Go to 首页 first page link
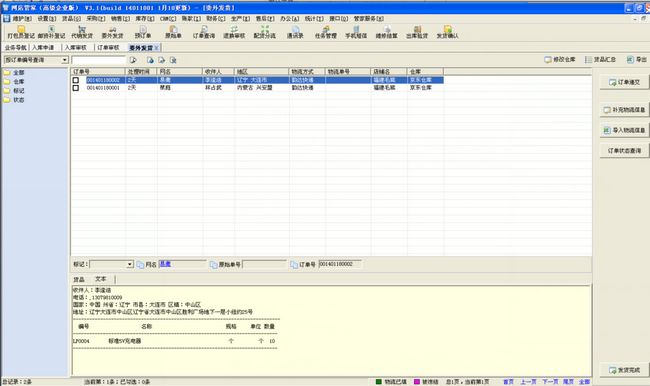The height and width of the screenshot is (386, 650). tap(508, 381)
